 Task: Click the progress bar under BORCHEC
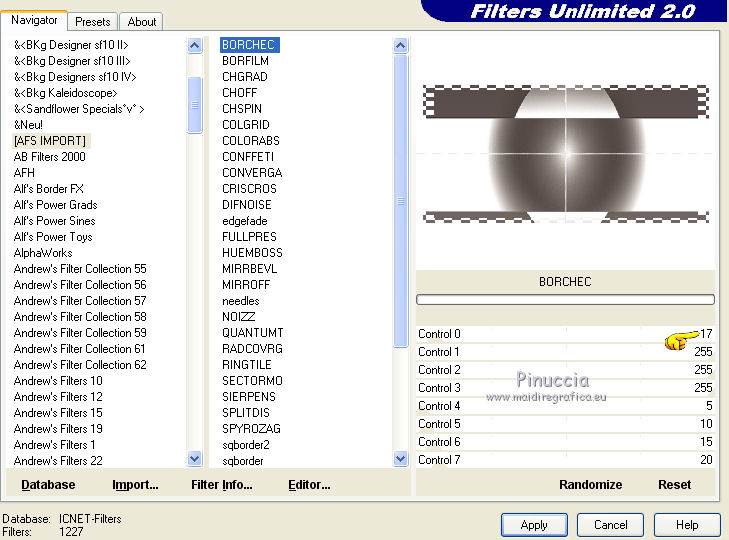565,300
